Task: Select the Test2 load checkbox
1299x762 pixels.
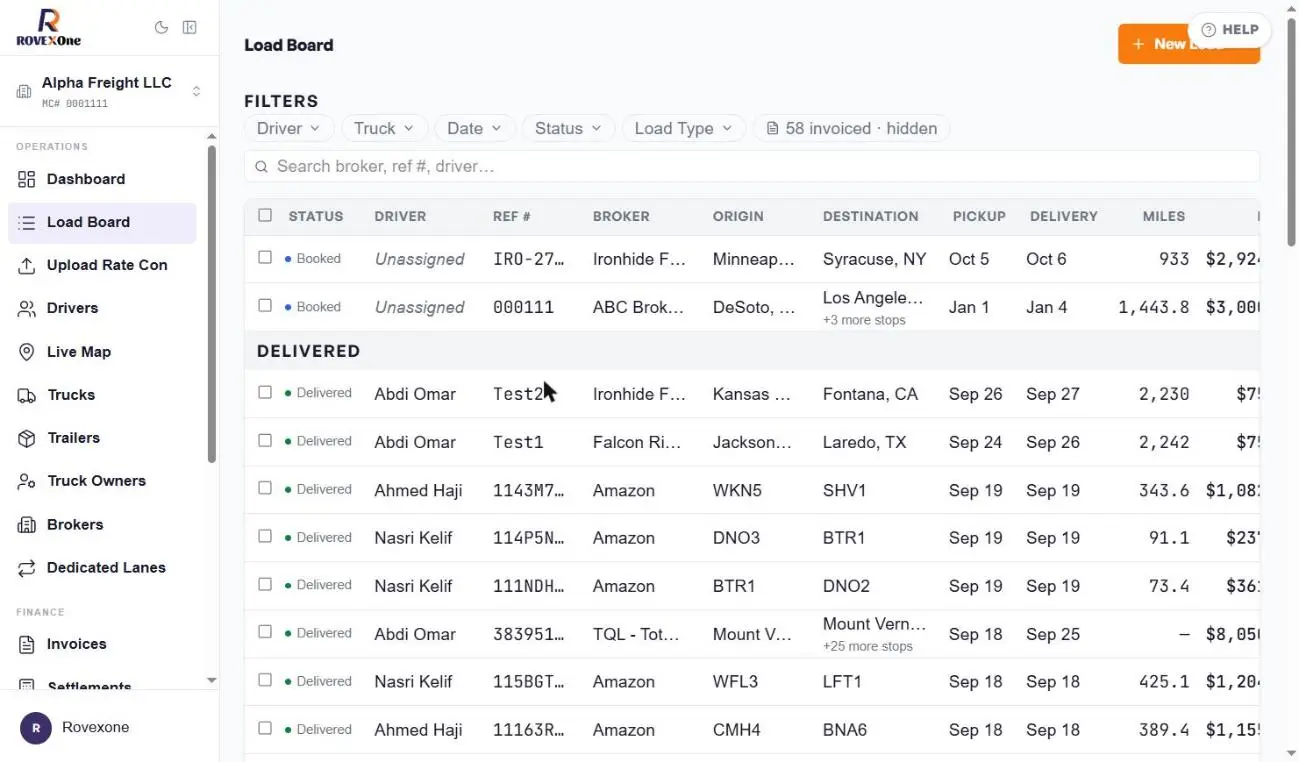Action: [x=265, y=392]
